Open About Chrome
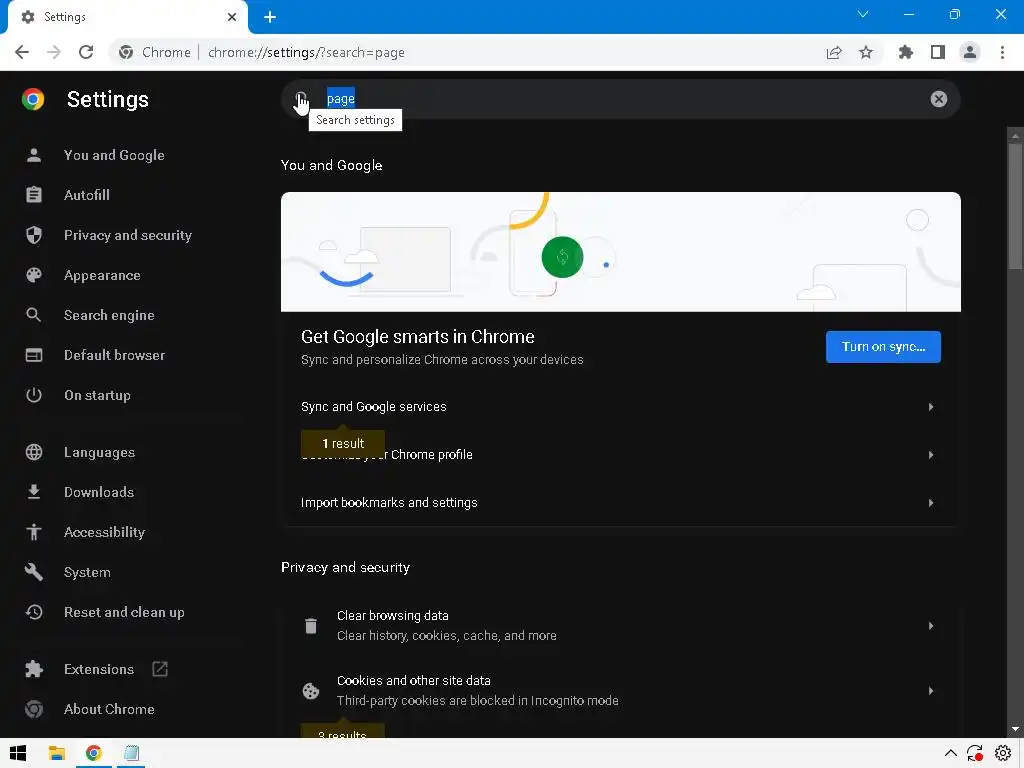Image resolution: width=1024 pixels, height=768 pixels. [109, 709]
